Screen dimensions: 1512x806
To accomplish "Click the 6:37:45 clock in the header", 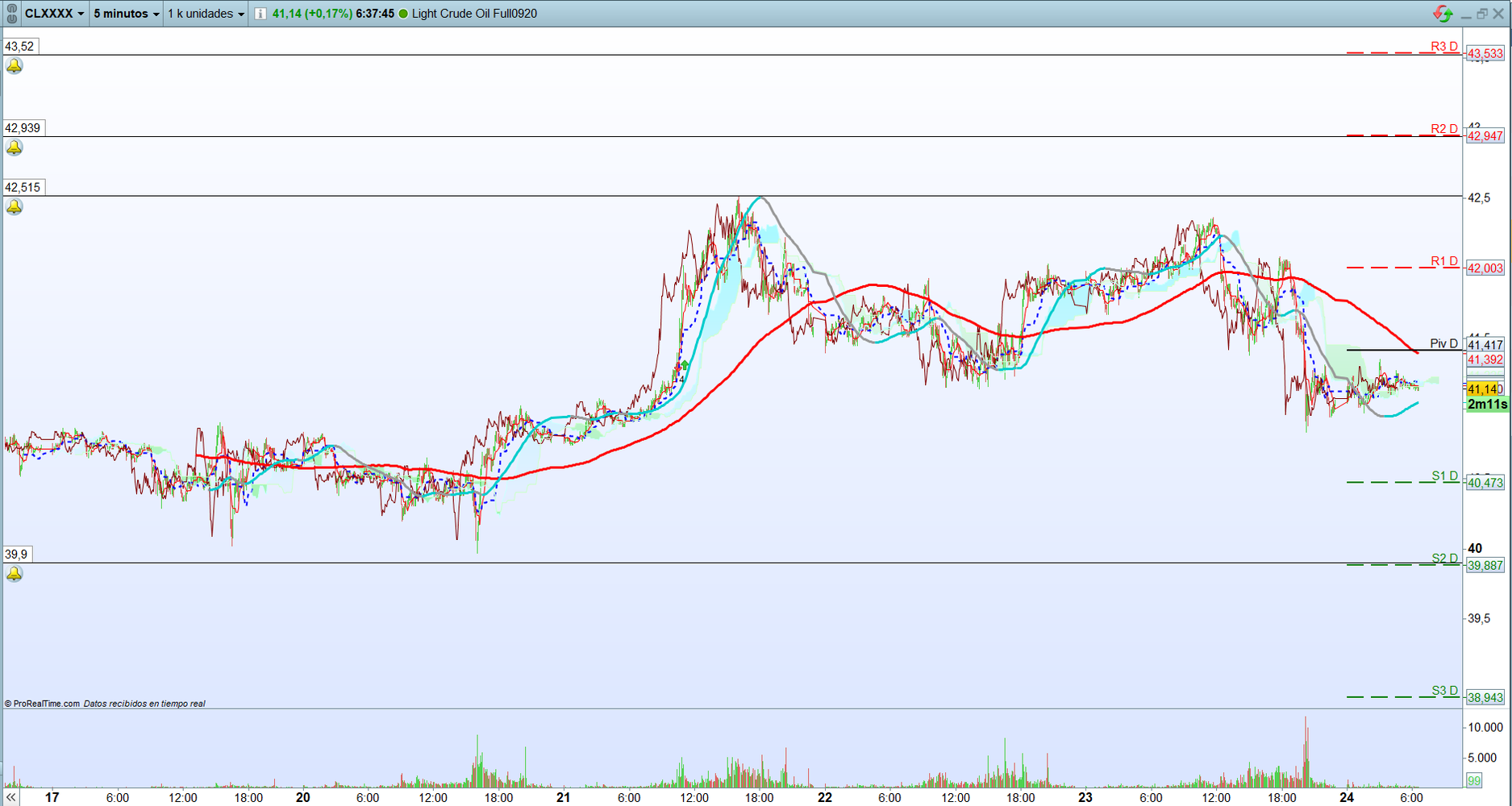I will point(375,14).
